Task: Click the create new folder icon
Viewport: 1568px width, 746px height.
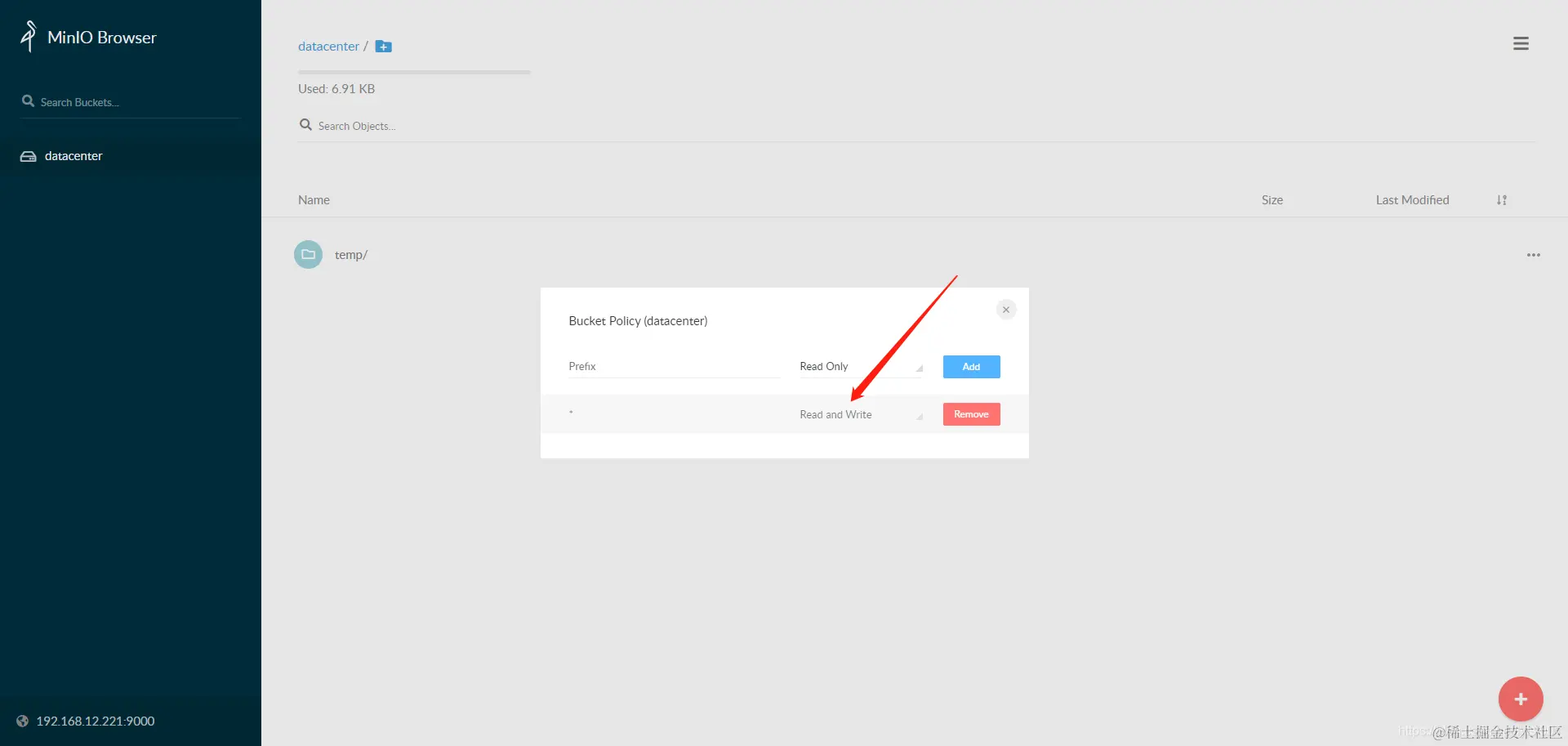Action: point(383,47)
